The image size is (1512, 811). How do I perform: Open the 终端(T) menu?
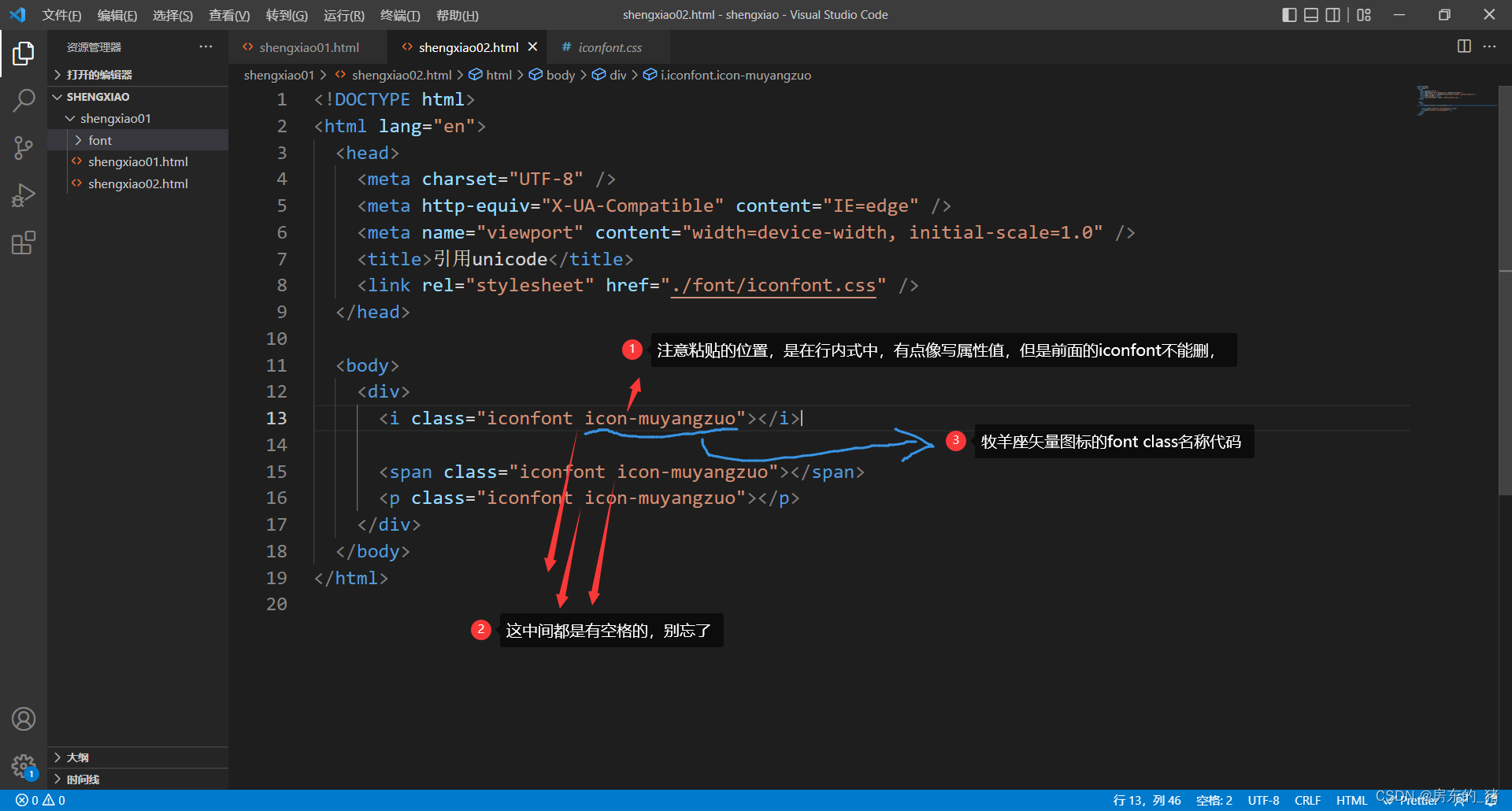click(x=400, y=15)
